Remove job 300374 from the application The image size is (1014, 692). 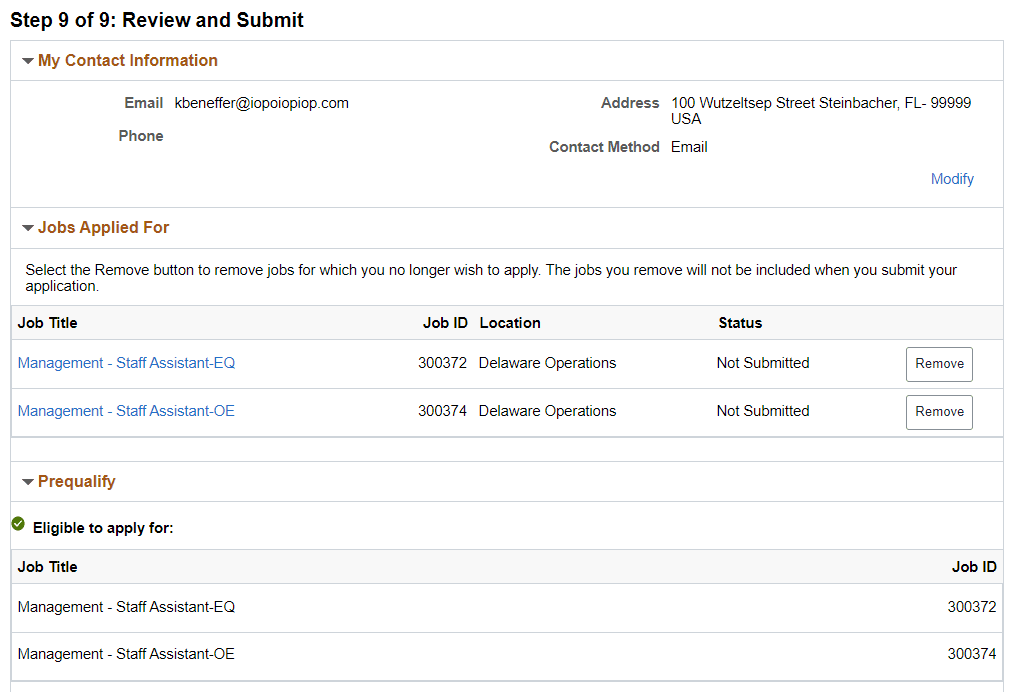(938, 412)
